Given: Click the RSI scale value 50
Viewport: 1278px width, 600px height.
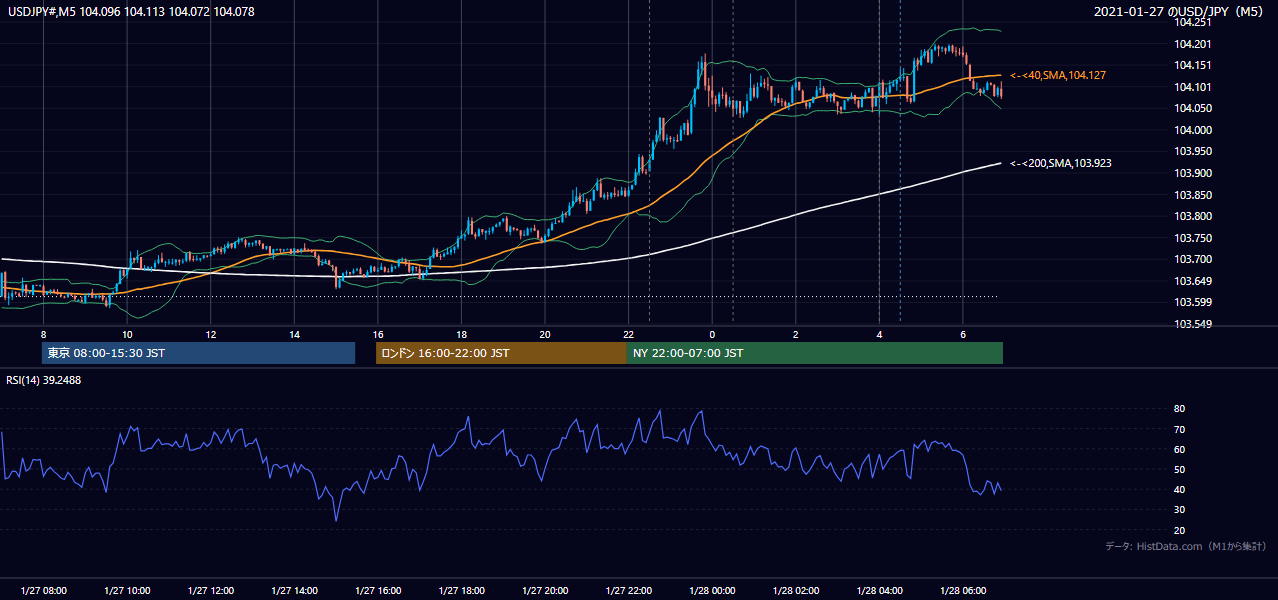Looking at the screenshot, I should [1179, 469].
